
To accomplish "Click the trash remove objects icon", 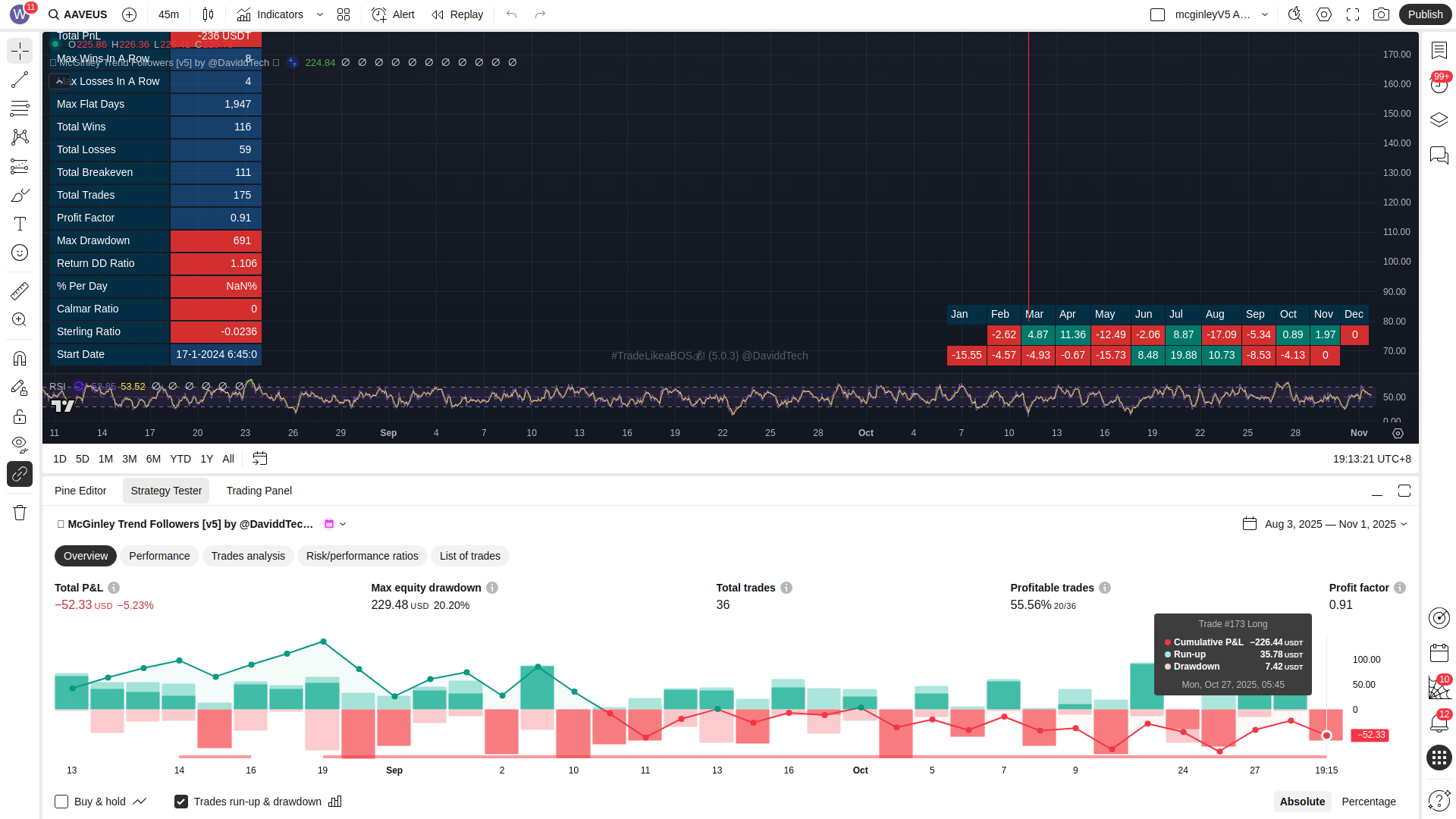I will [20, 513].
